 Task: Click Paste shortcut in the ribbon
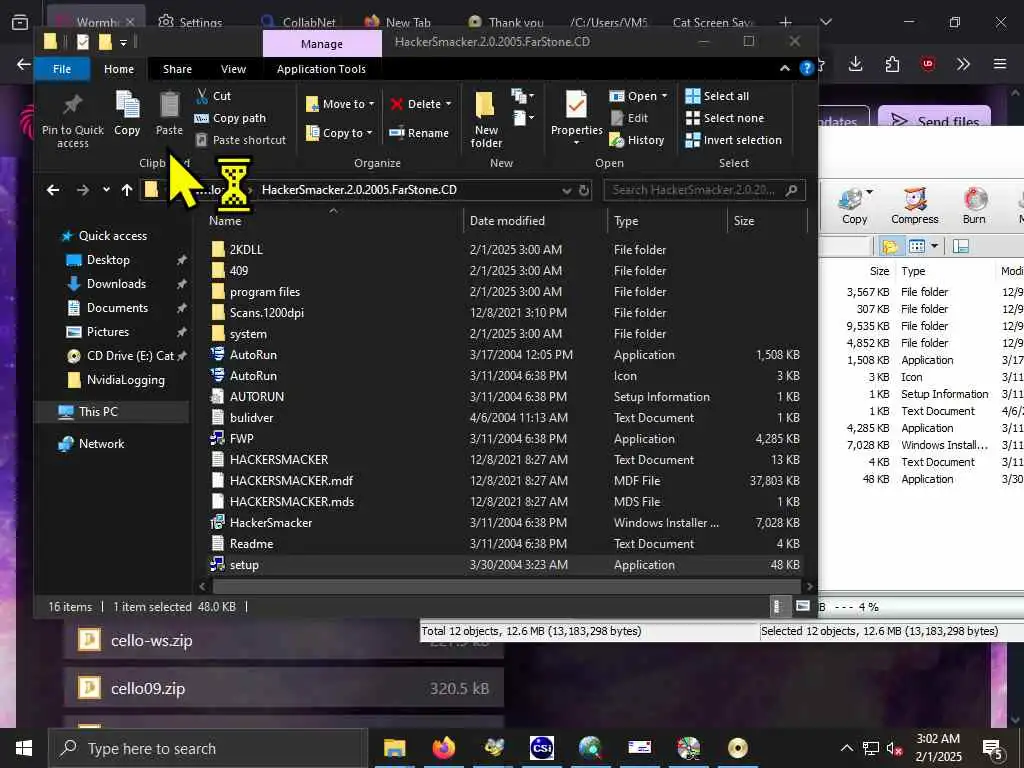point(240,140)
